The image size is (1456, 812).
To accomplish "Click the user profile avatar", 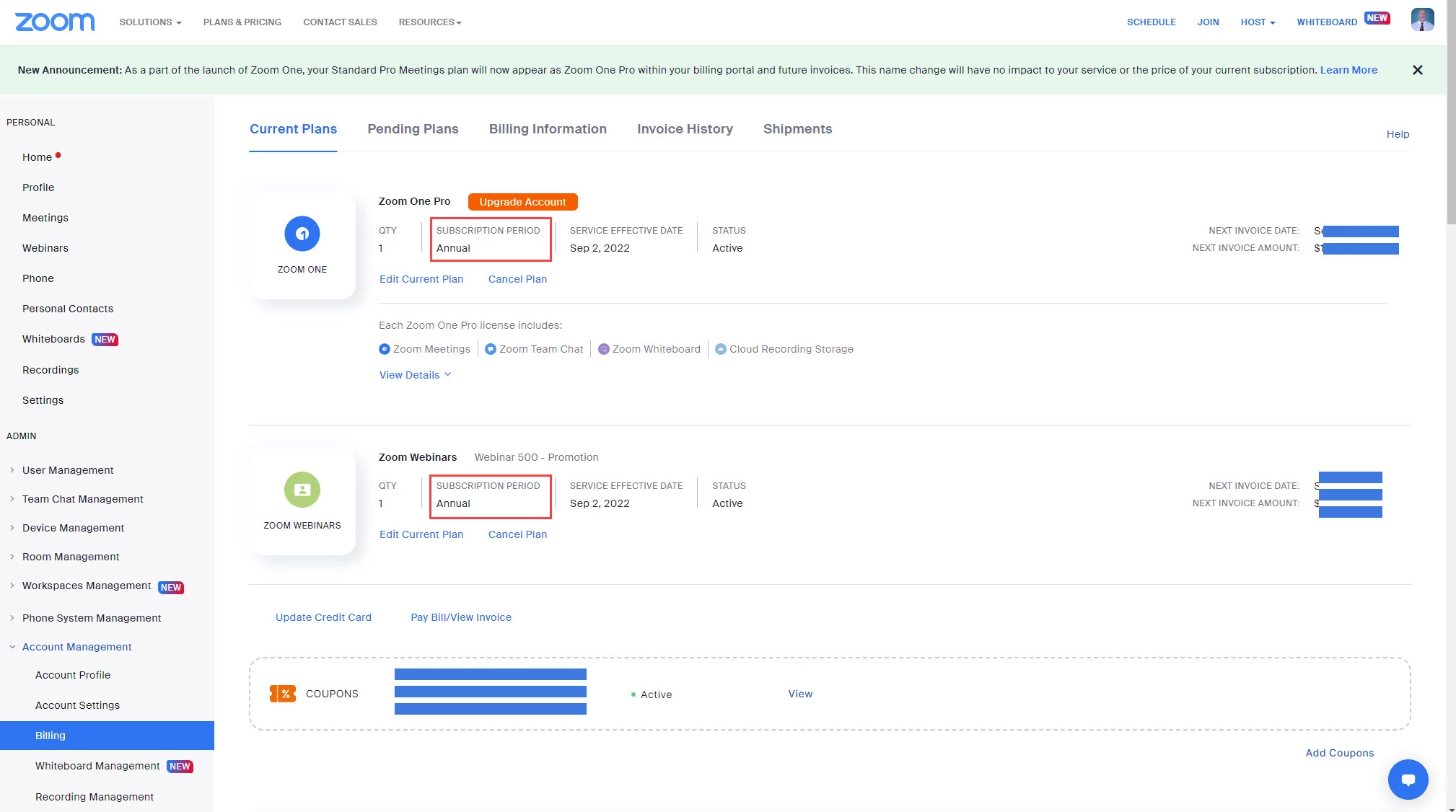I will tap(1422, 20).
